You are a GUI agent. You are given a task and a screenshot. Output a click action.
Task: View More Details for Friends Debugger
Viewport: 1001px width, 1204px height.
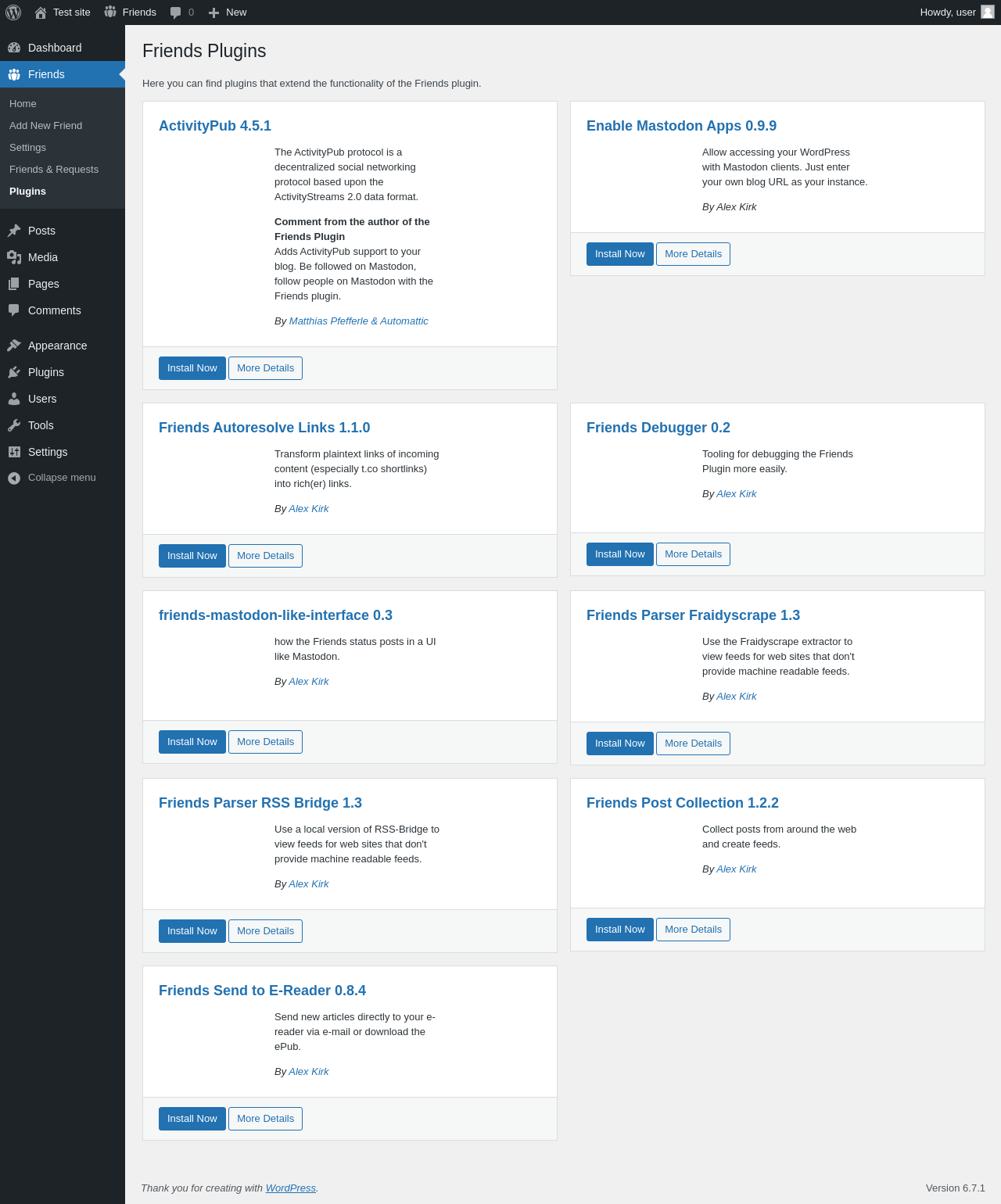[x=693, y=554]
